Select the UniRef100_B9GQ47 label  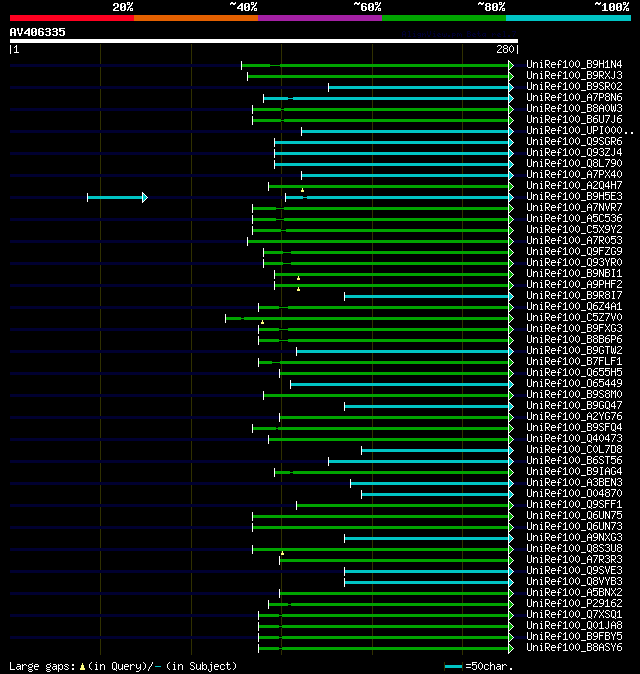574,406
